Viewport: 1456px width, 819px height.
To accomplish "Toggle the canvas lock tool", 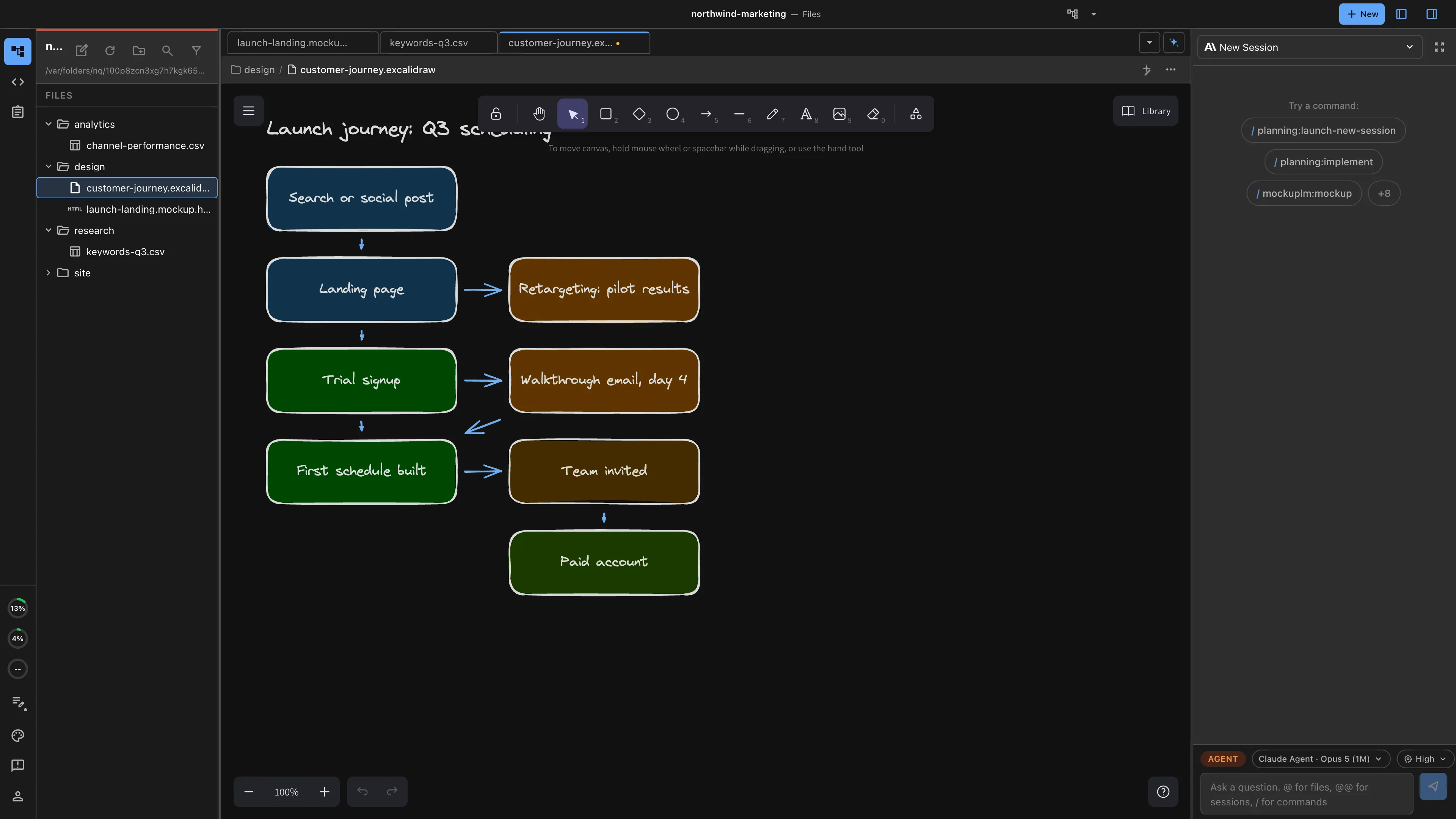I will [x=496, y=114].
